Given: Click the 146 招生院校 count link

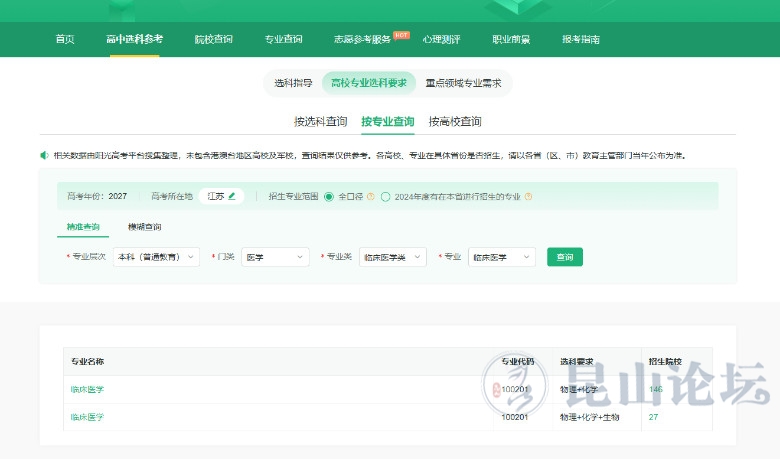Looking at the screenshot, I should pos(655,389).
